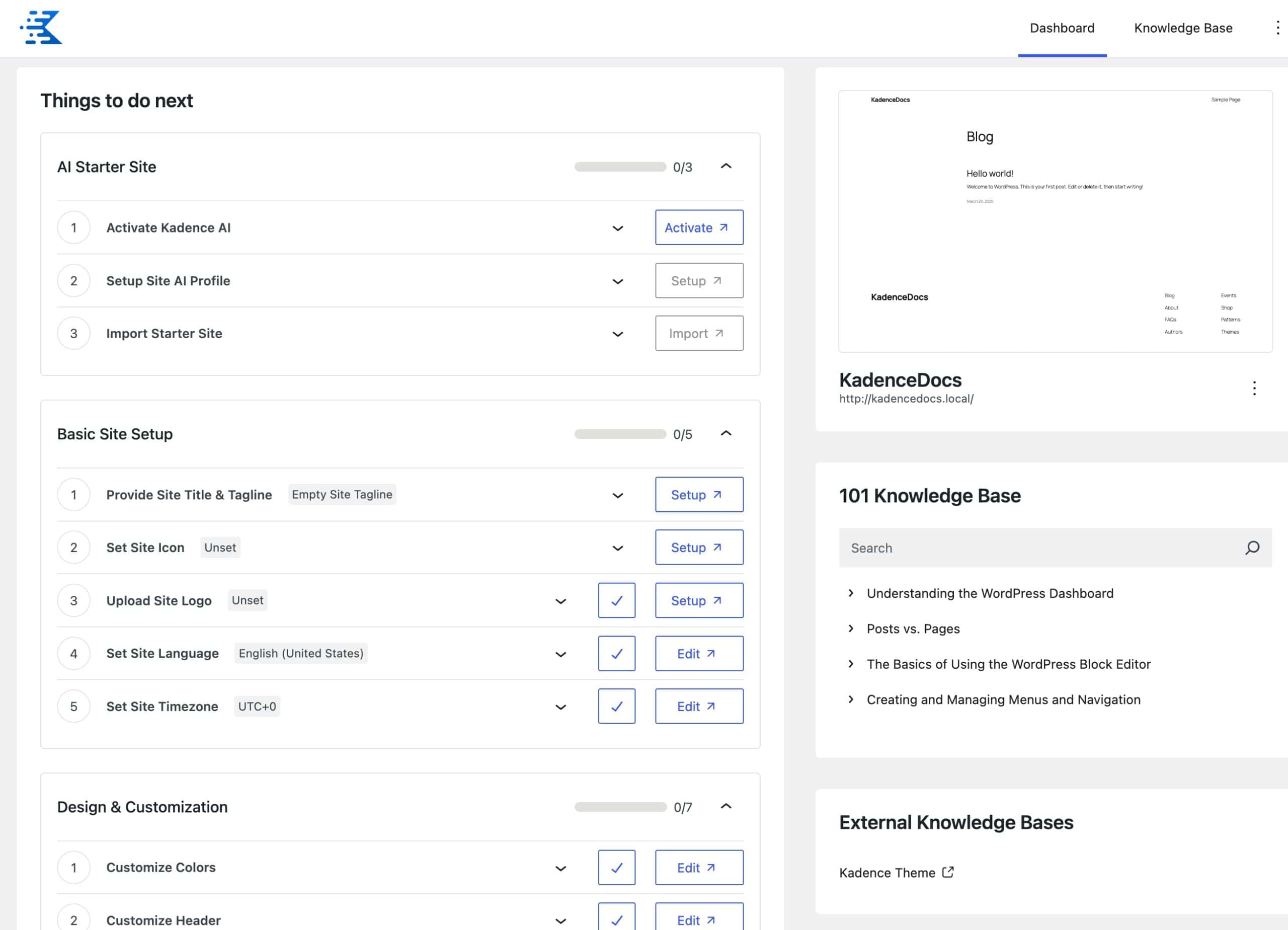Viewport: 1288px width, 930px height.
Task: Open the header three-dots menu
Action: [1277, 28]
